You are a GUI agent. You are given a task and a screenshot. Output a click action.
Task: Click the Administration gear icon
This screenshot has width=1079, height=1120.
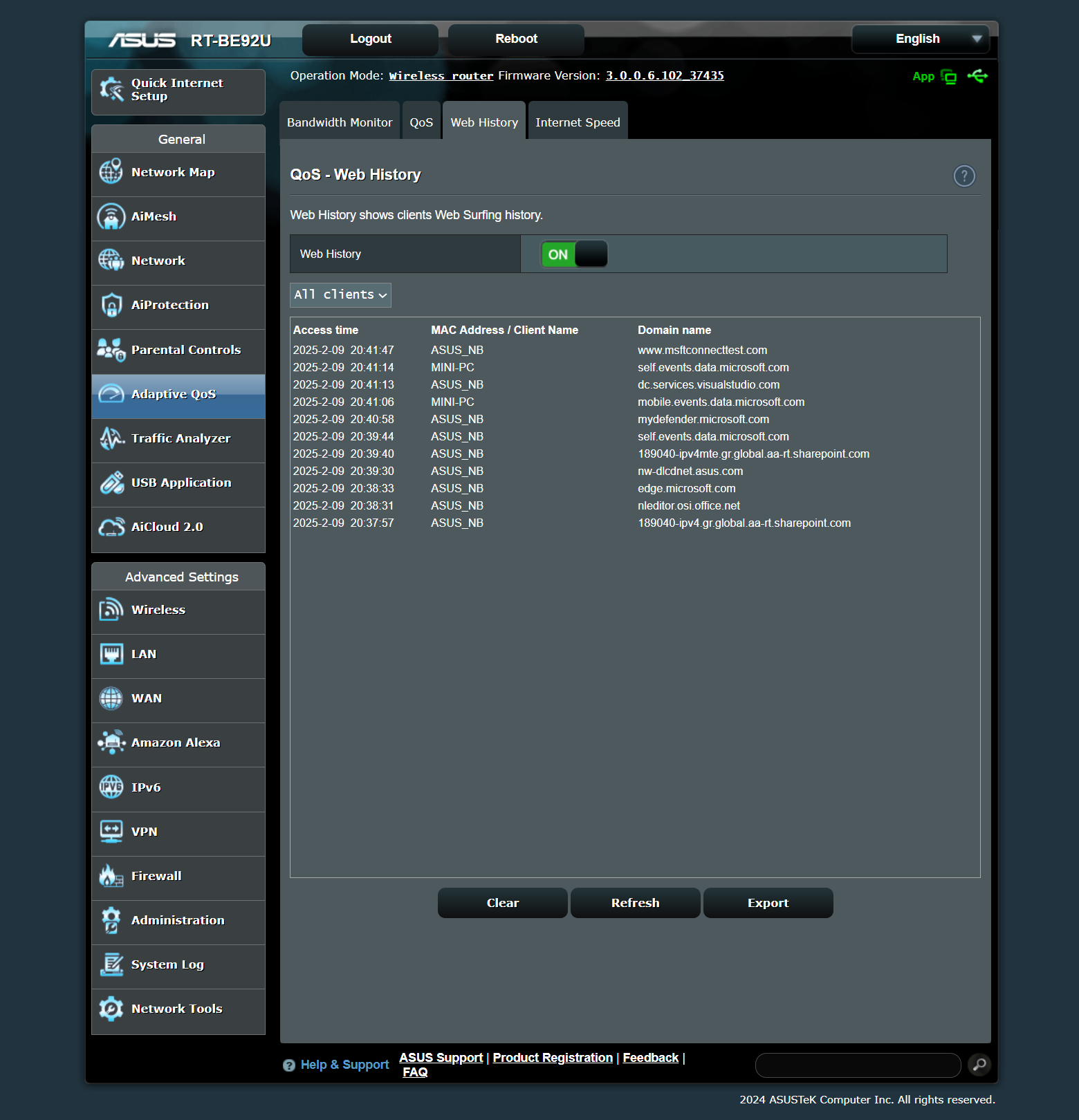(111, 920)
